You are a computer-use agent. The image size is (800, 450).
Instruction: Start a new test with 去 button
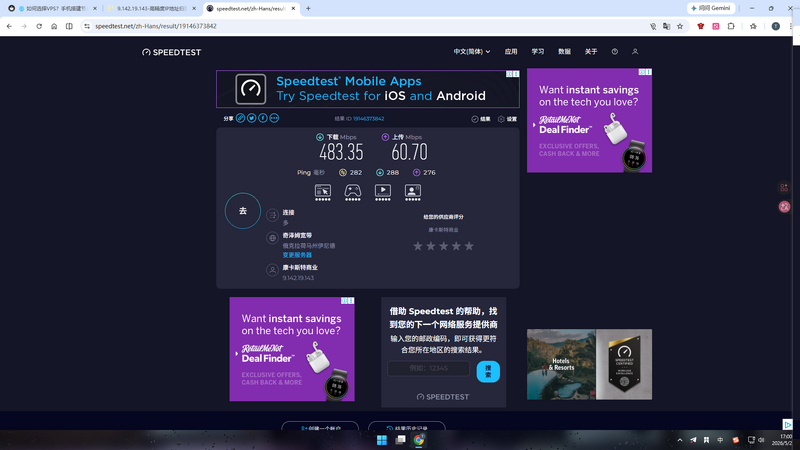pyautogui.click(x=243, y=211)
